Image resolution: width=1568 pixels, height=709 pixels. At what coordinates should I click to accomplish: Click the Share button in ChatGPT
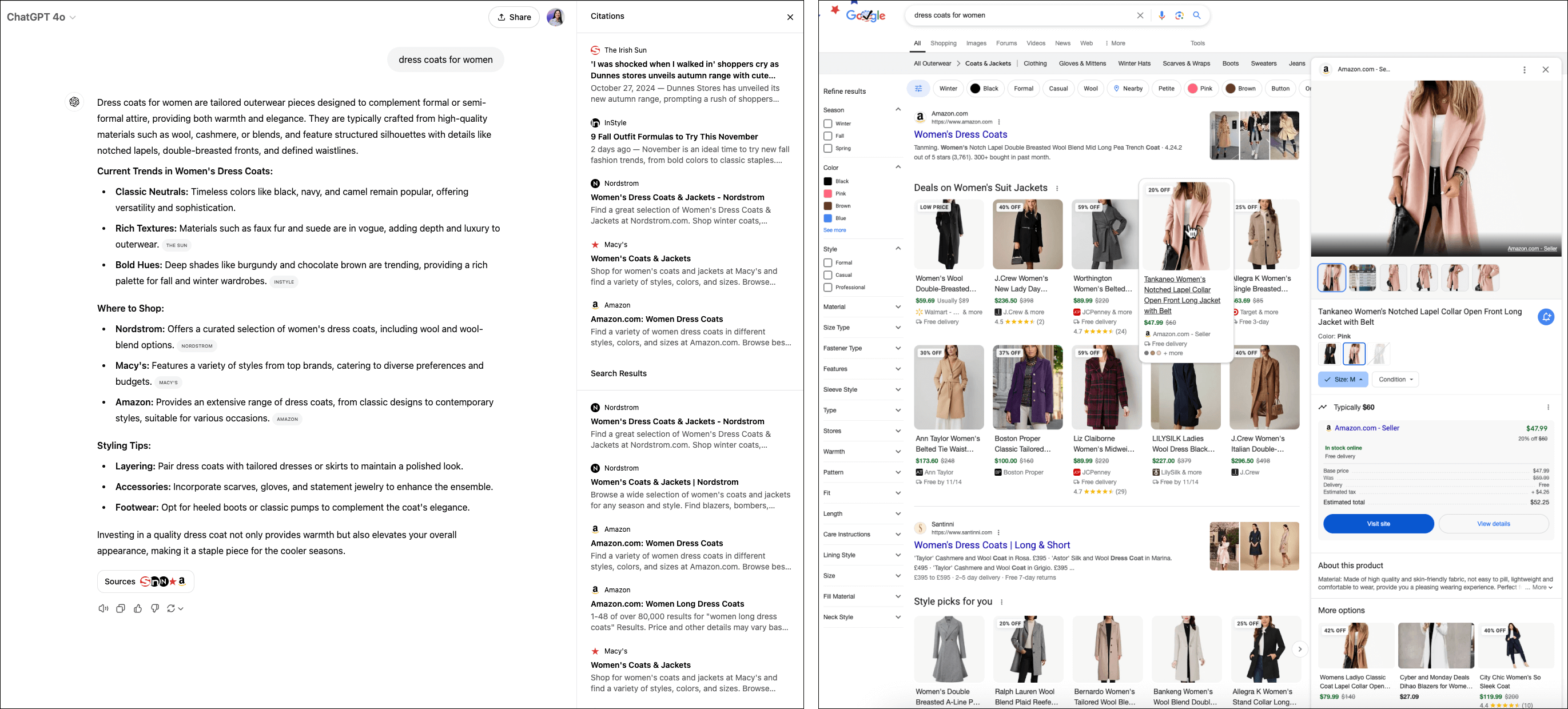[514, 17]
